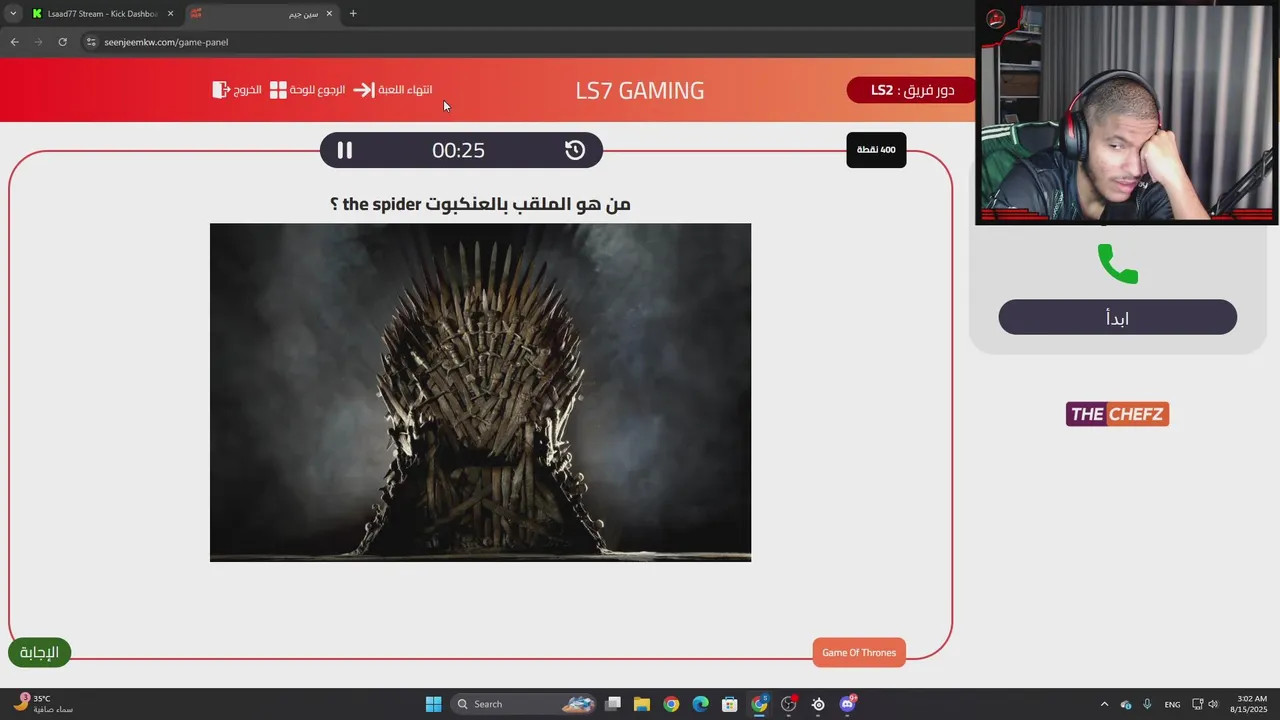
Task: Select the الرجوع للوحة text link
Action: (x=318, y=90)
